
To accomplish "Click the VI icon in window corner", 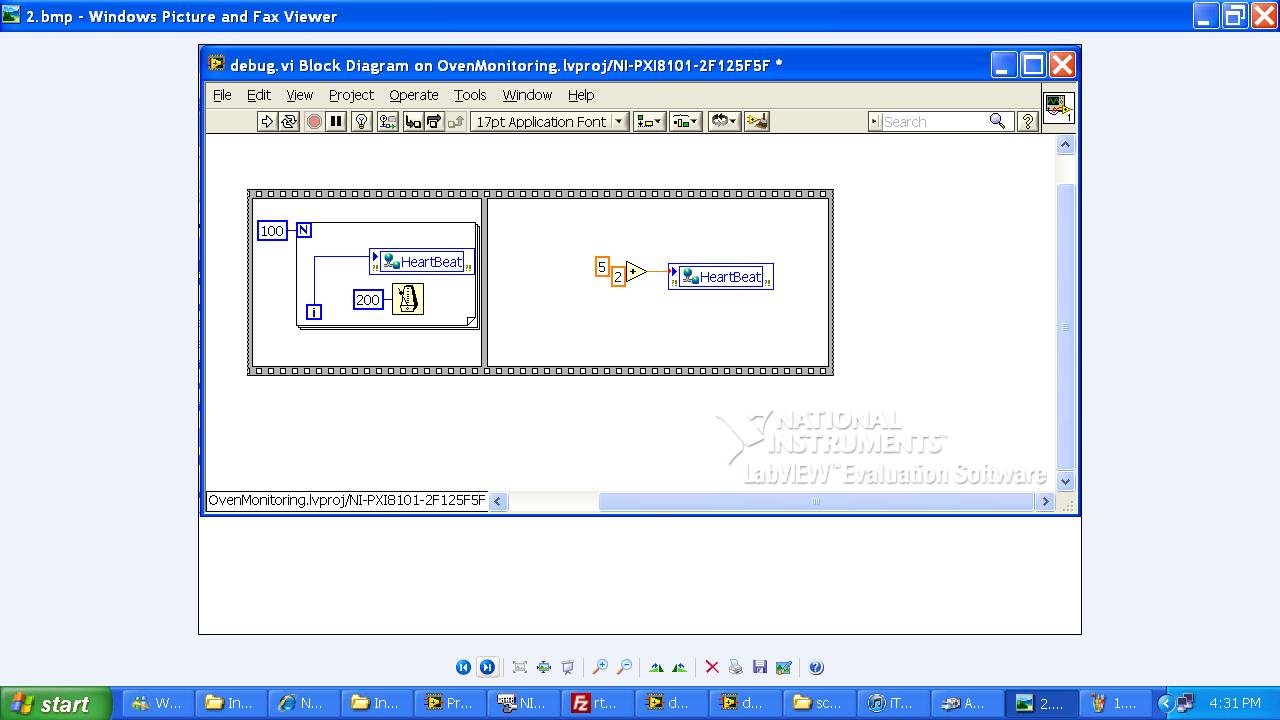I will [1058, 107].
